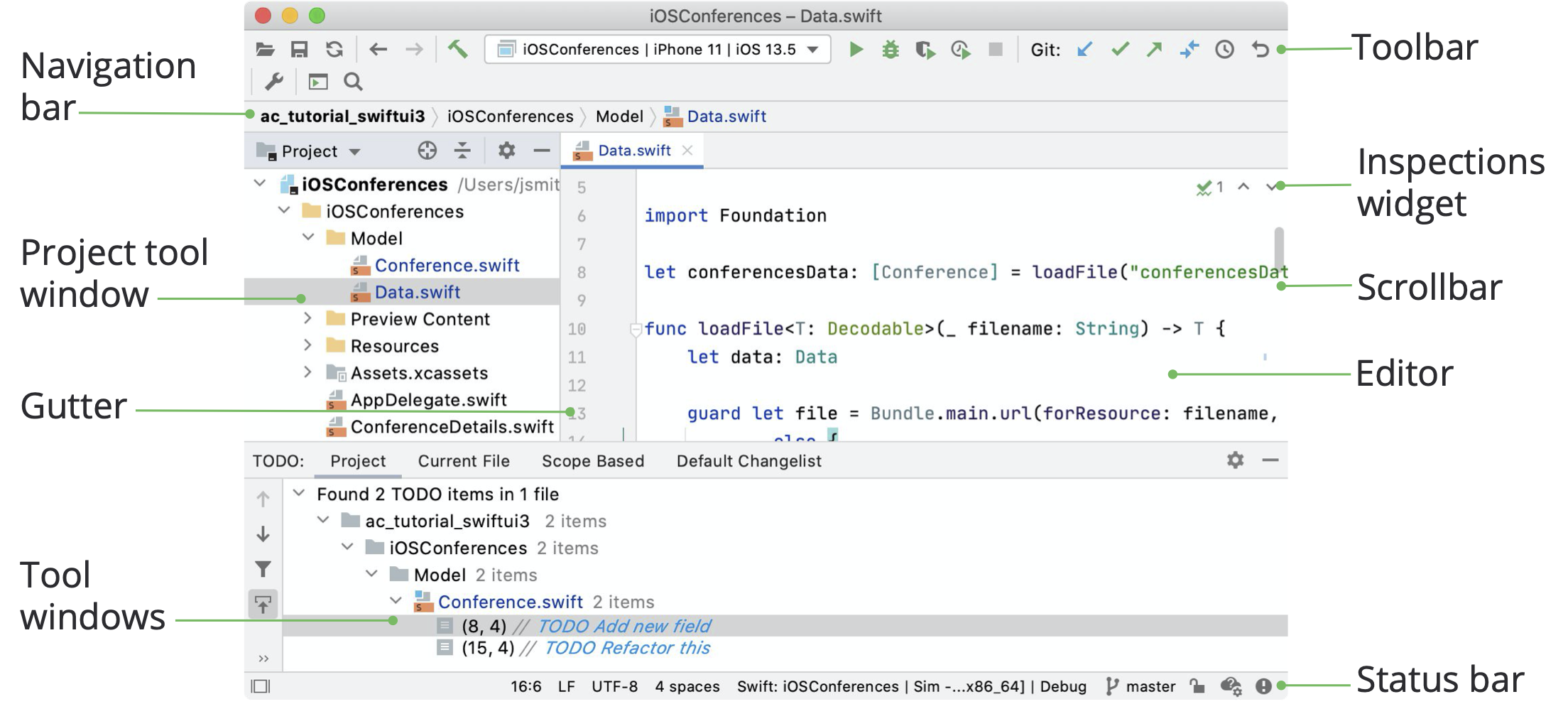Collapse the iOSConferences folder in the tree
The image size is (1568, 704).
point(284,210)
